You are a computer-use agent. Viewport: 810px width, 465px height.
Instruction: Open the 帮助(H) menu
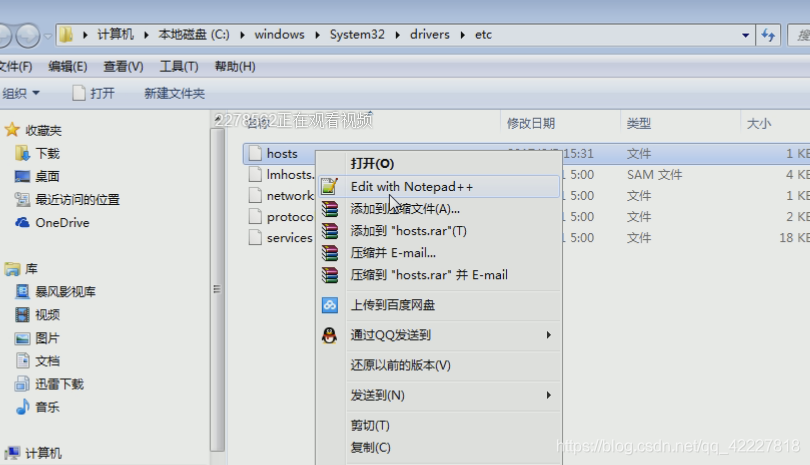[x=235, y=66]
